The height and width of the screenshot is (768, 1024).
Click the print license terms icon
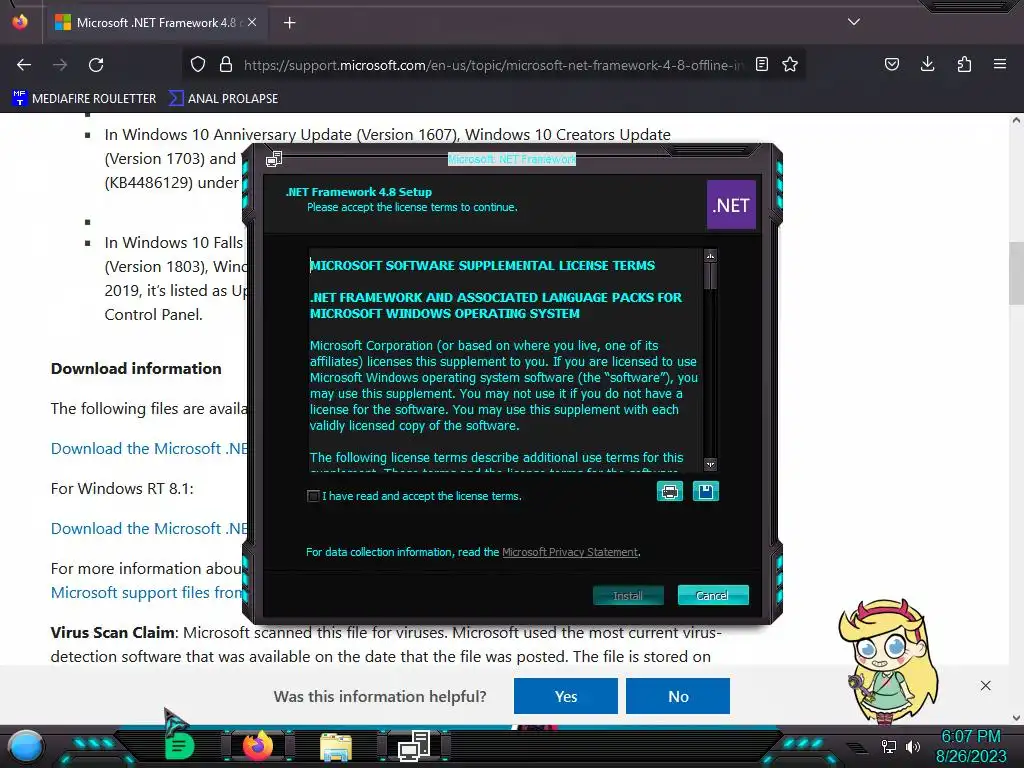[x=669, y=492]
